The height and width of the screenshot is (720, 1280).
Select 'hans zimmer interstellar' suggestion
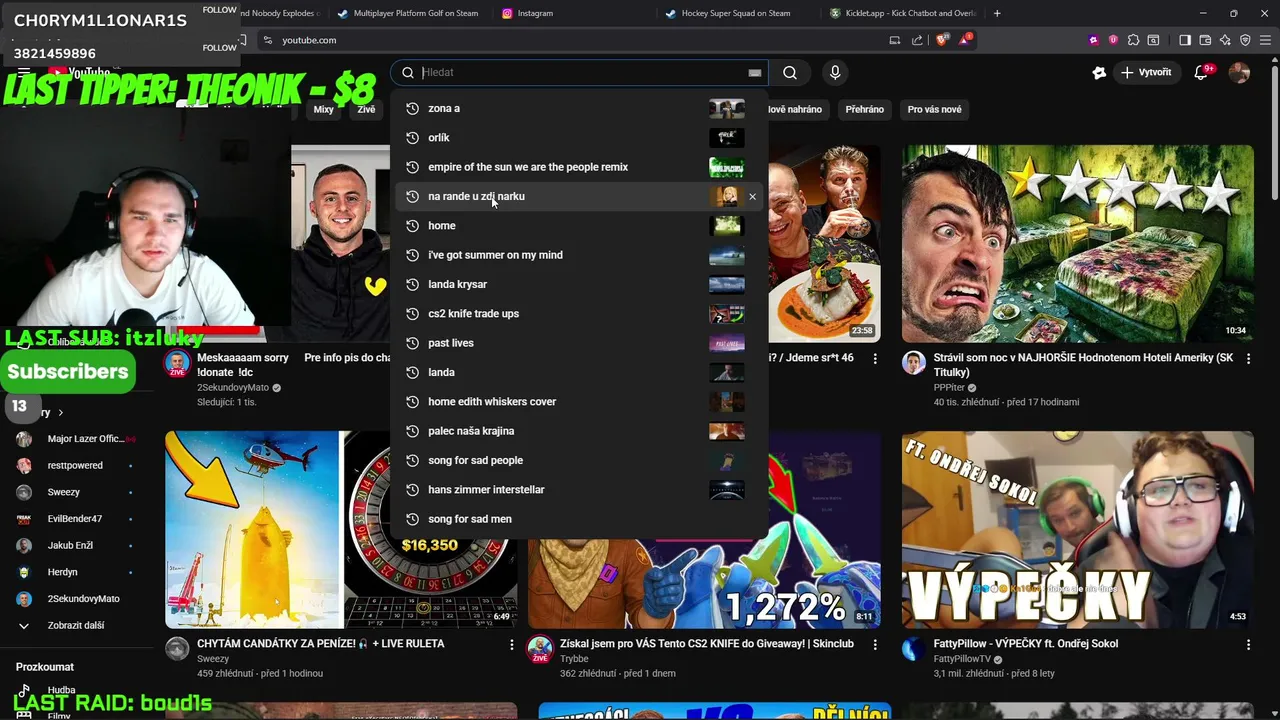[580, 489]
